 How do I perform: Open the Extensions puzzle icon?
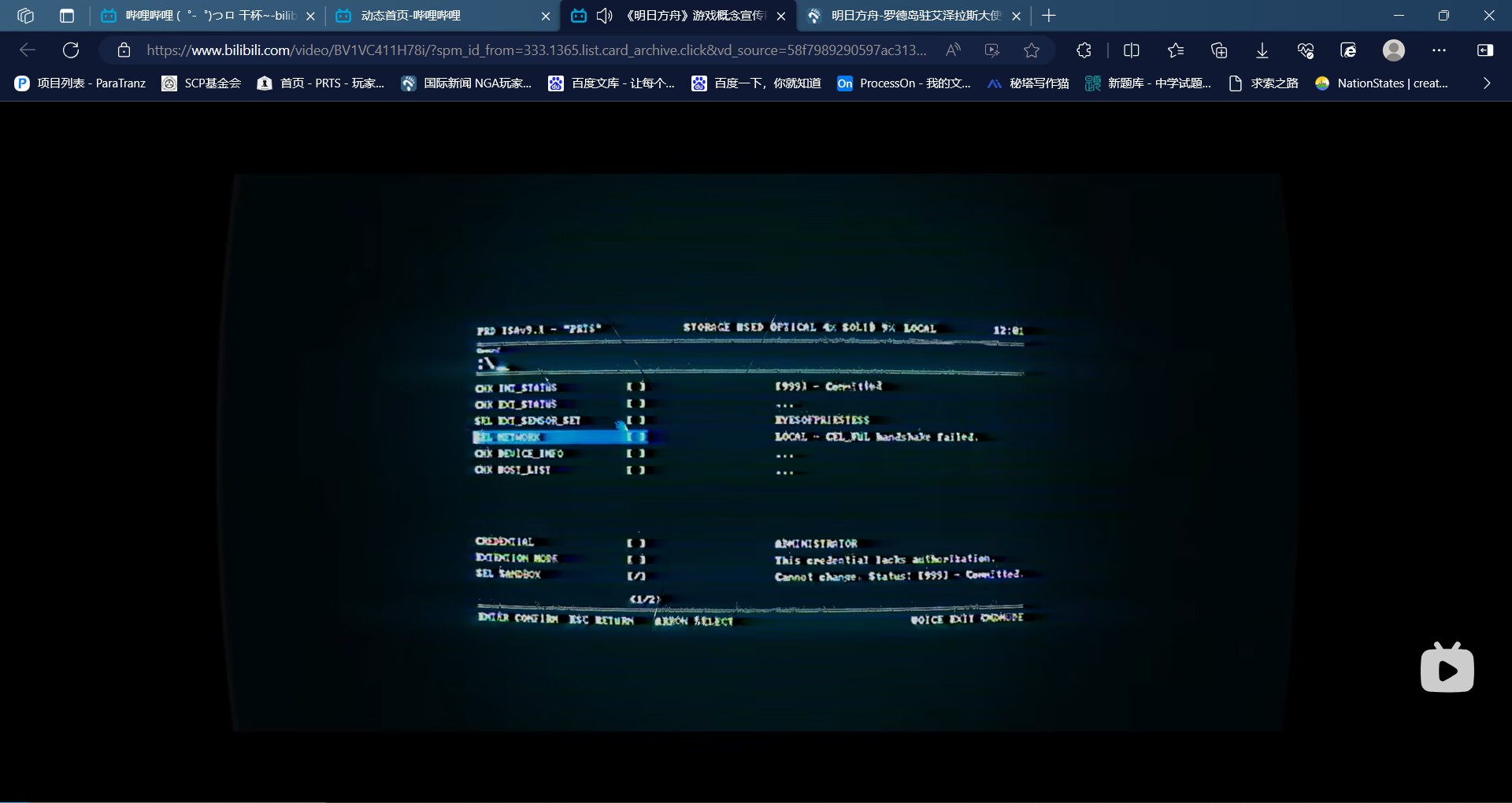coord(1084,50)
